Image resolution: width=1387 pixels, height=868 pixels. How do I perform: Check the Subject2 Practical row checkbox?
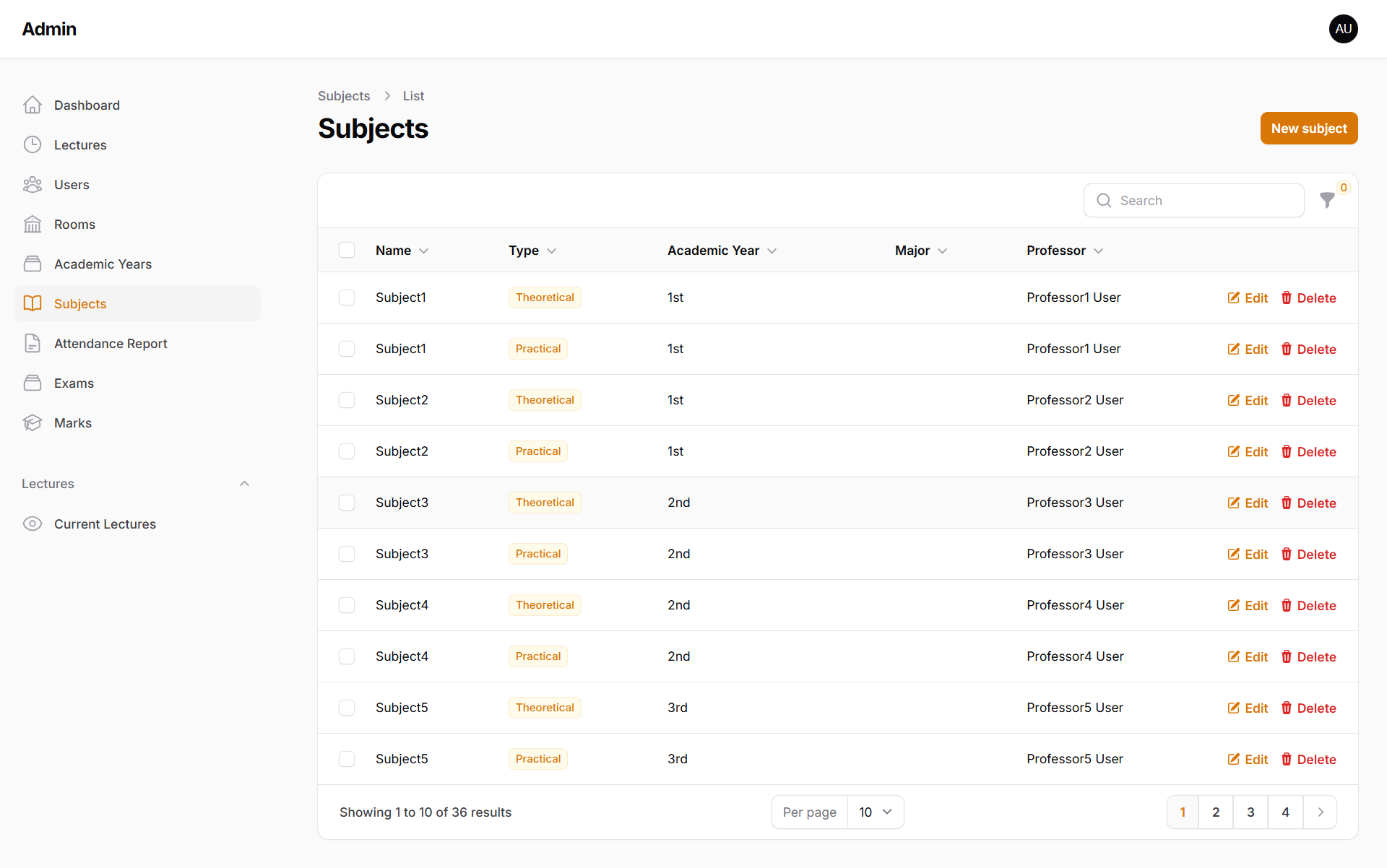(347, 451)
